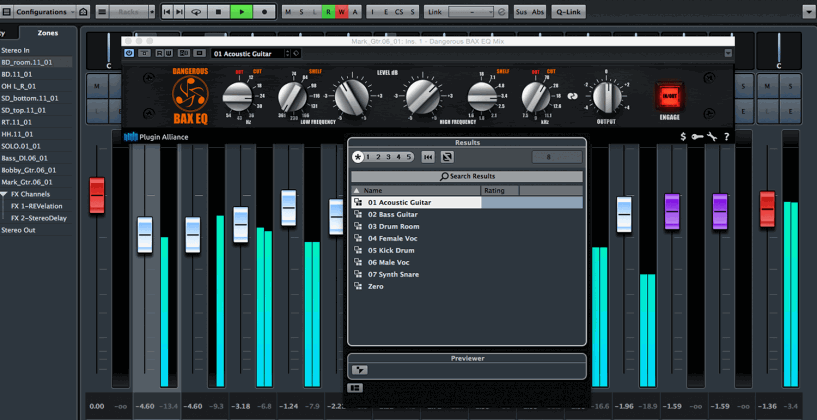Open the Link group dropdown
This screenshot has height=420, width=817.
pos(471,11)
